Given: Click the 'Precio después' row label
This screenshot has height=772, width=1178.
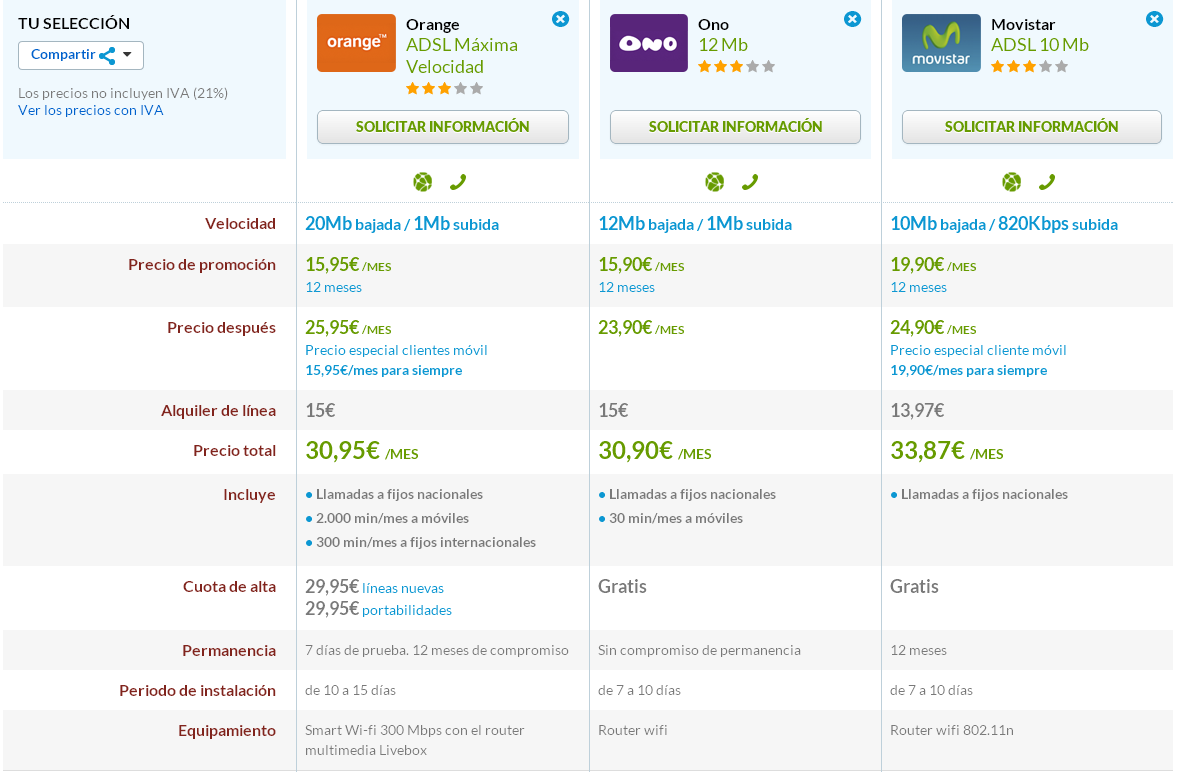Looking at the screenshot, I should pos(222,328).
